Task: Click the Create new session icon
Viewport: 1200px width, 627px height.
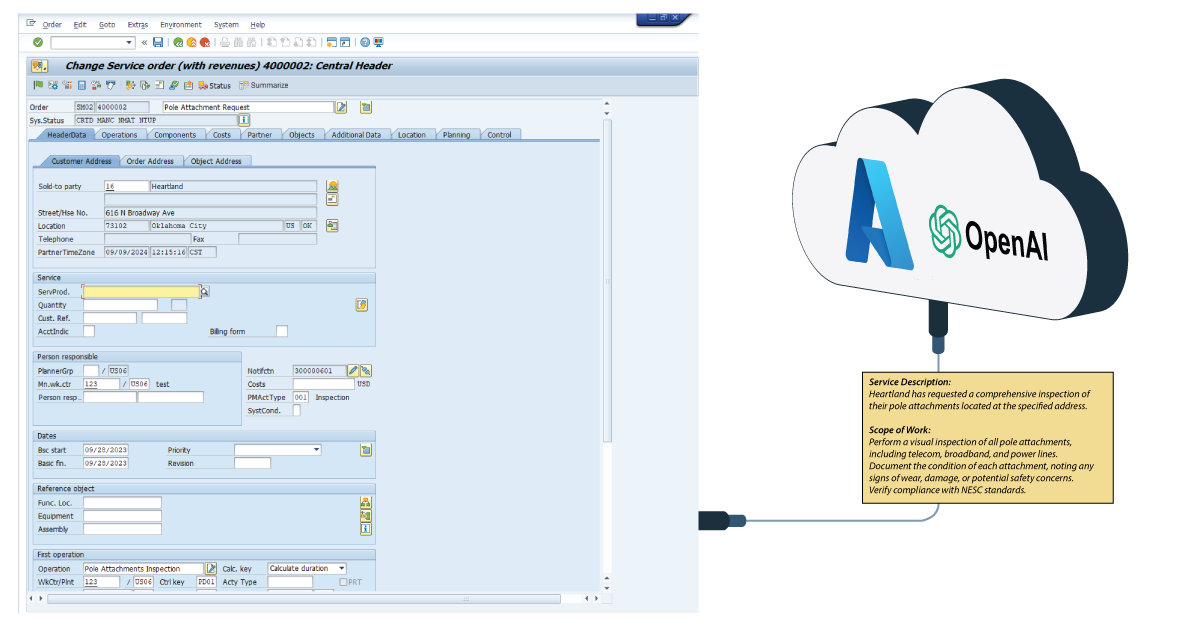Action: pyautogui.click(x=332, y=42)
